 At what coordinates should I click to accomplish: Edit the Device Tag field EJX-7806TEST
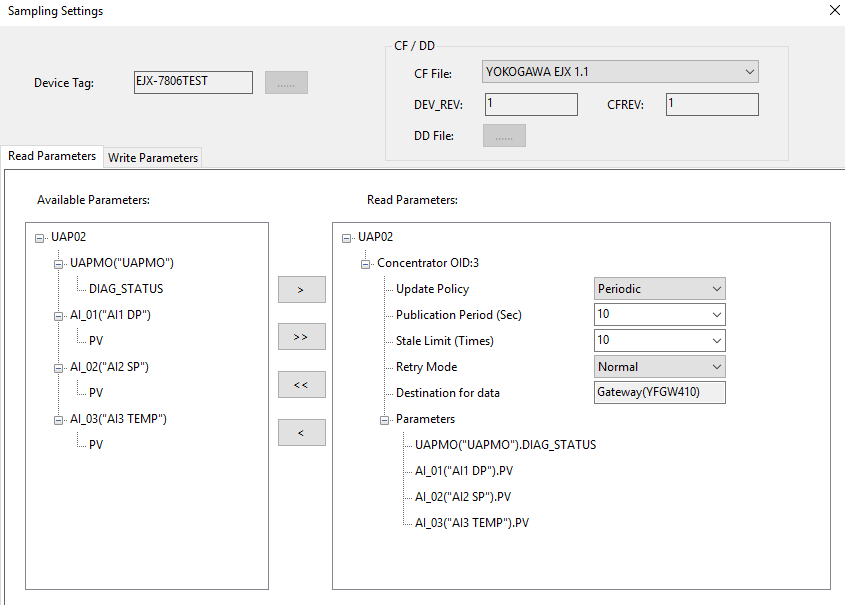point(192,82)
